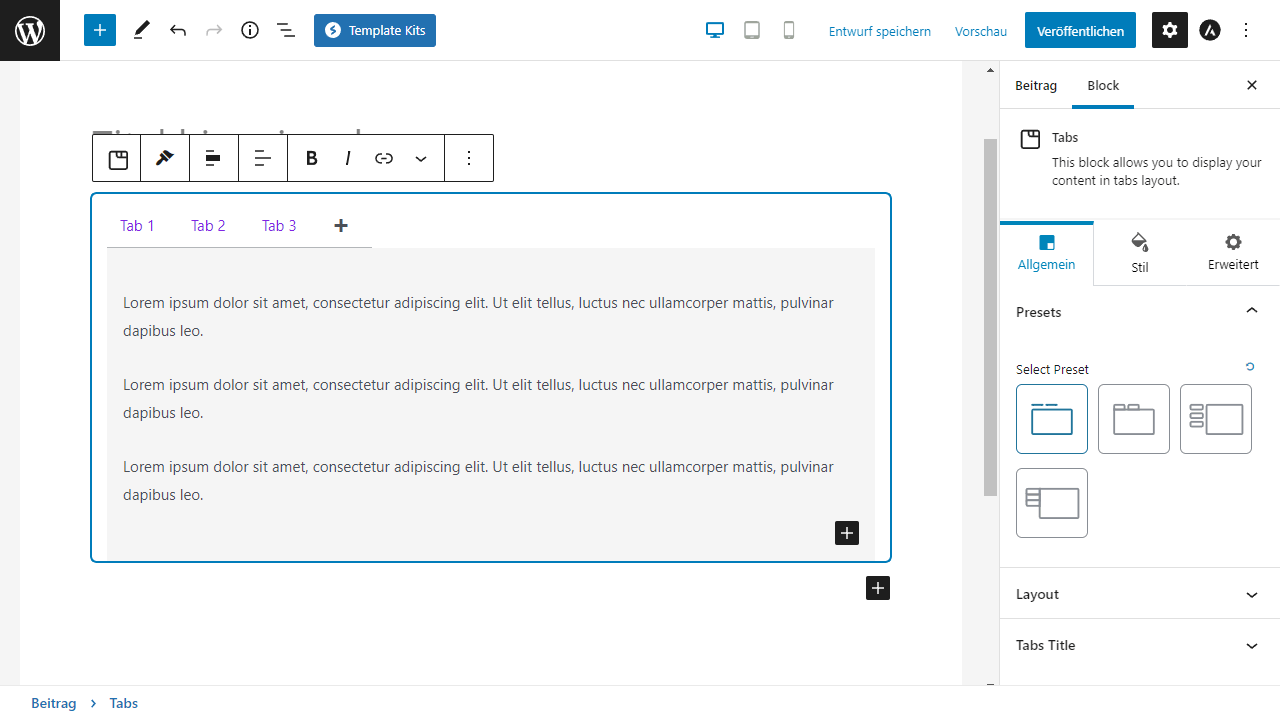Image resolution: width=1280 pixels, height=720 pixels.
Task: Click the Veröffentlichen button
Action: tap(1080, 31)
